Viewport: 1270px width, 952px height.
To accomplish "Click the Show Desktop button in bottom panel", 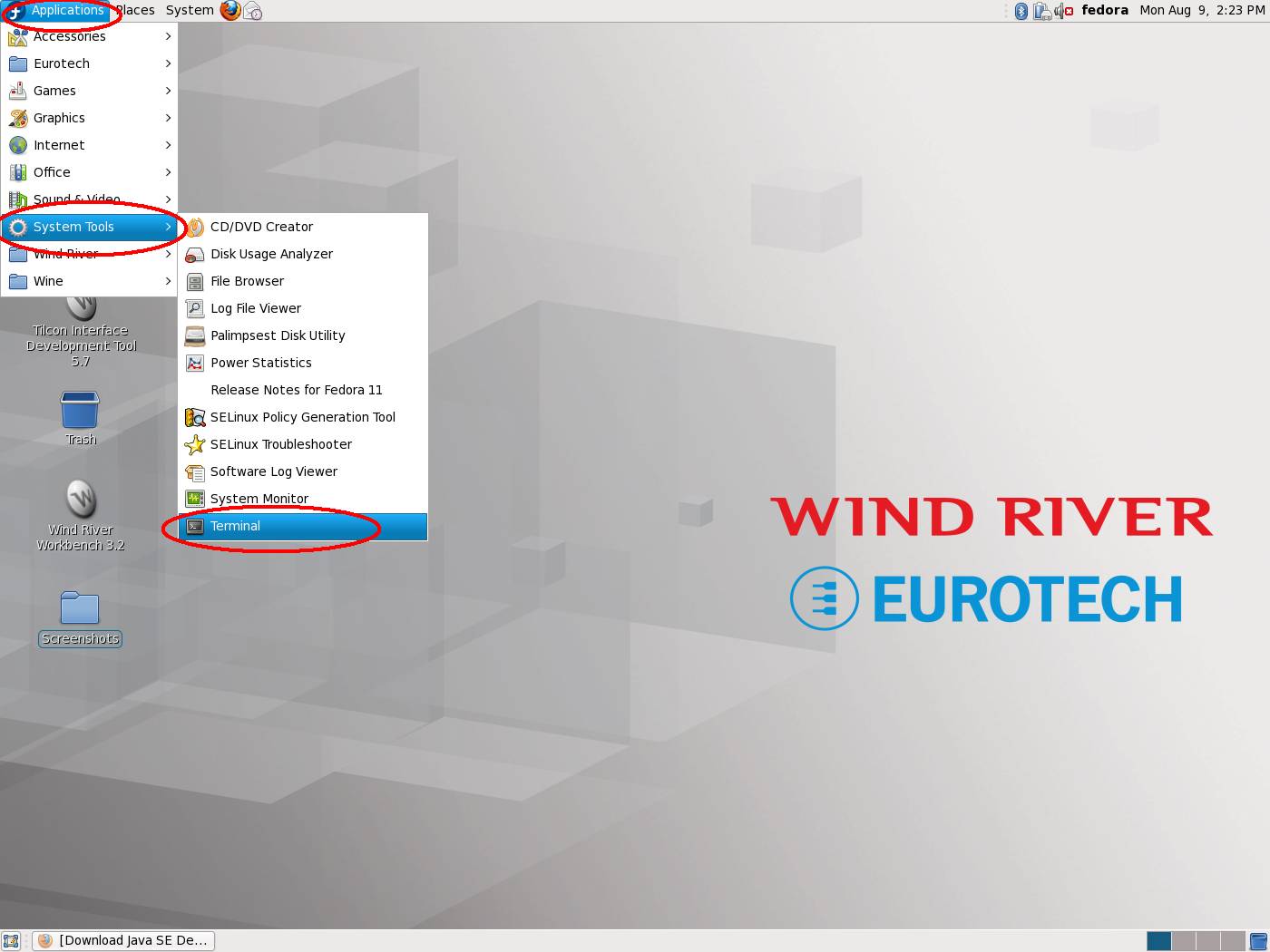I will 11,941.
